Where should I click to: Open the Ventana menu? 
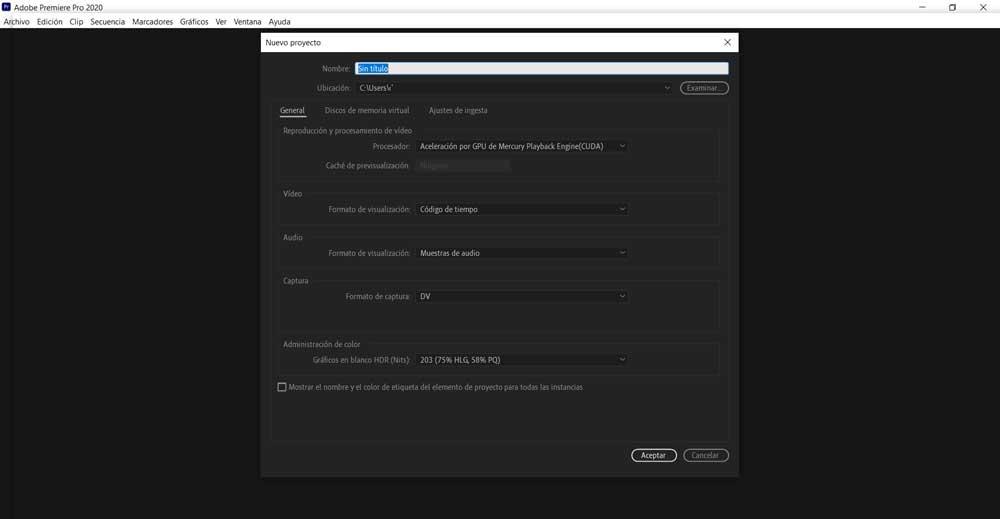tap(247, 22)
